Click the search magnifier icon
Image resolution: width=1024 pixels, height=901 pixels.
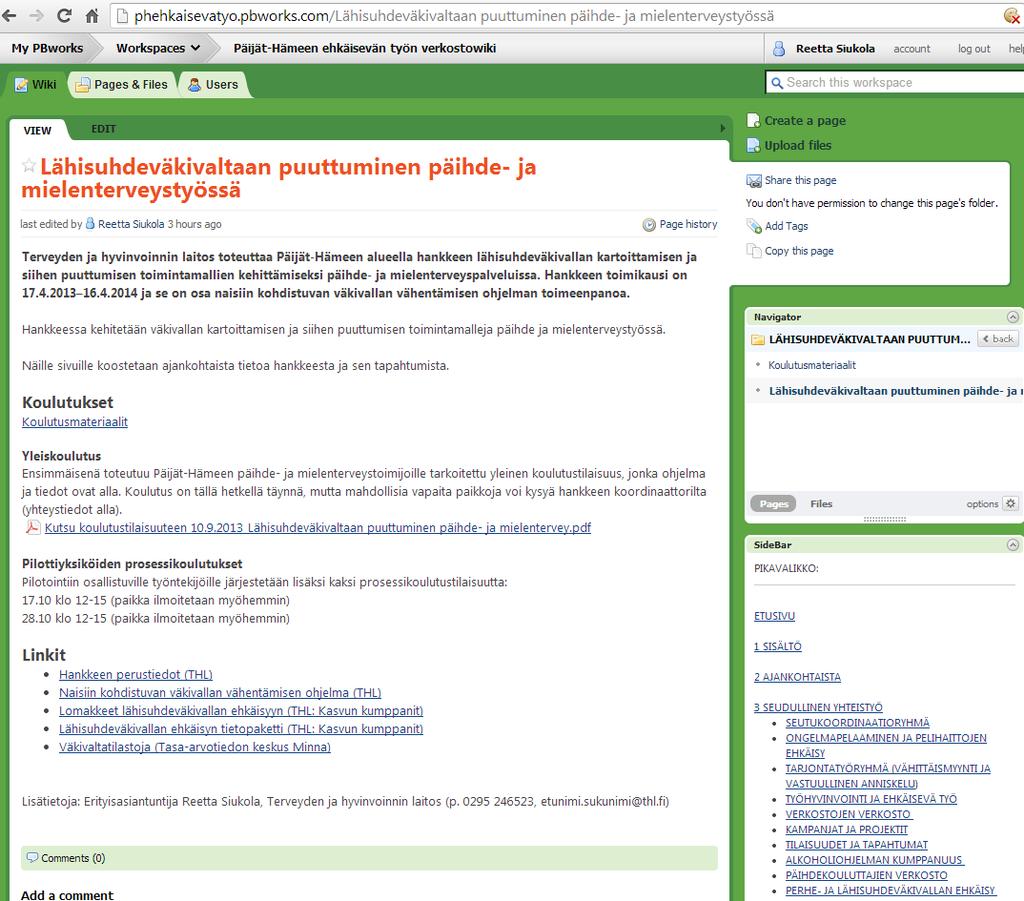[776, 83]
